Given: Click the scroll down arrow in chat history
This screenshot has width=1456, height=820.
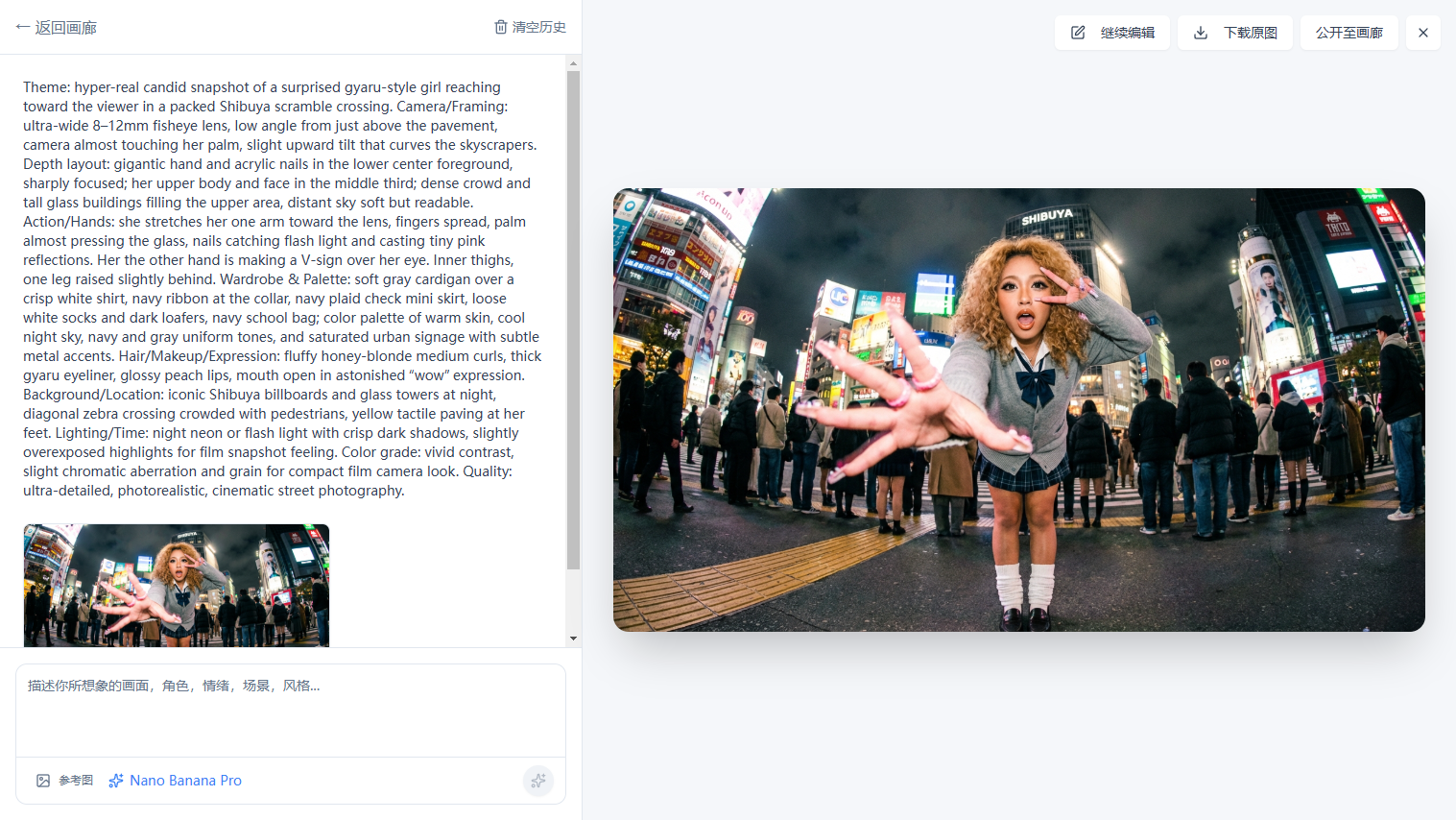Looking at the screenshot, I should [573, 638].
